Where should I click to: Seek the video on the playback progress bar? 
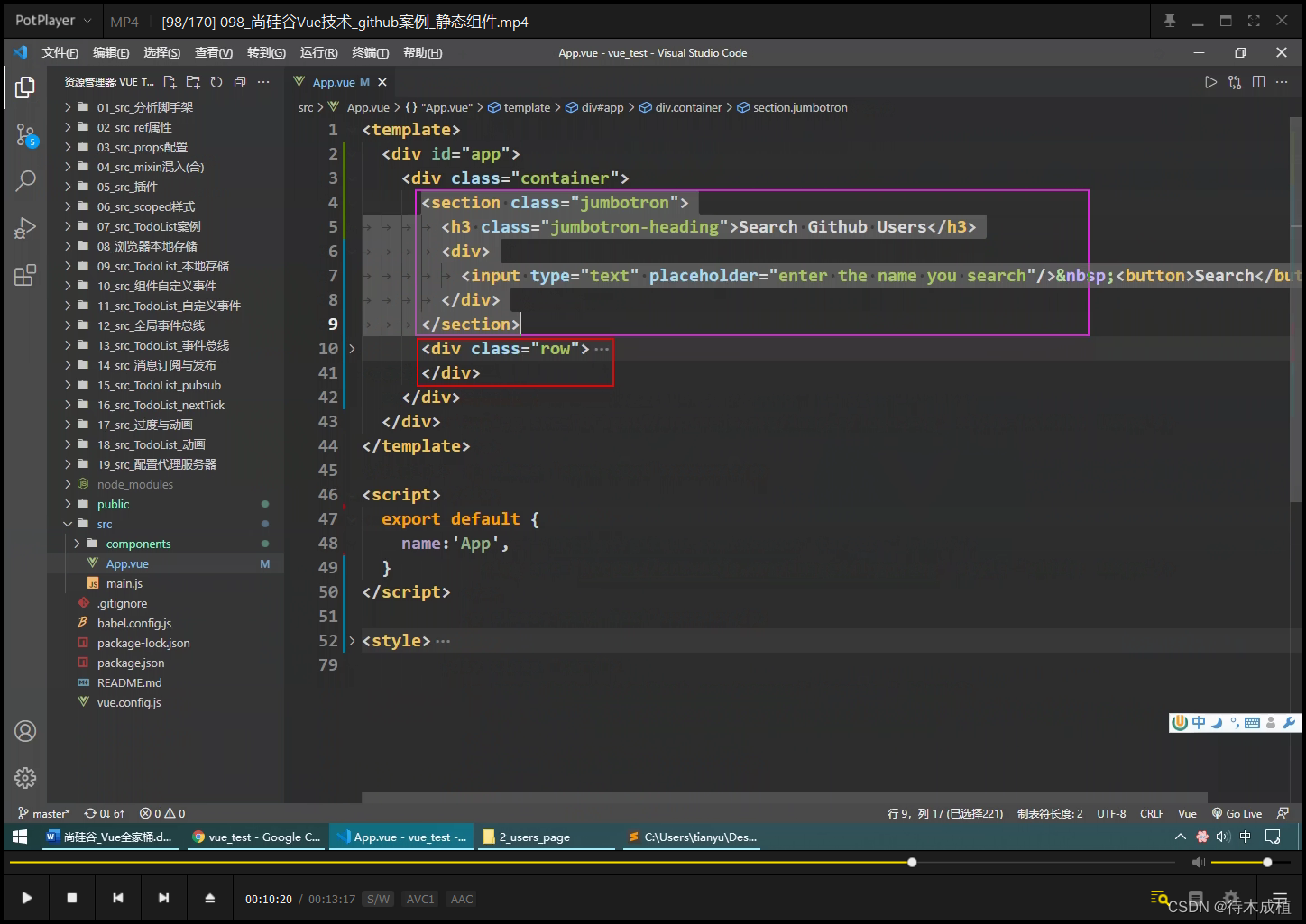[x=591, y=863]
